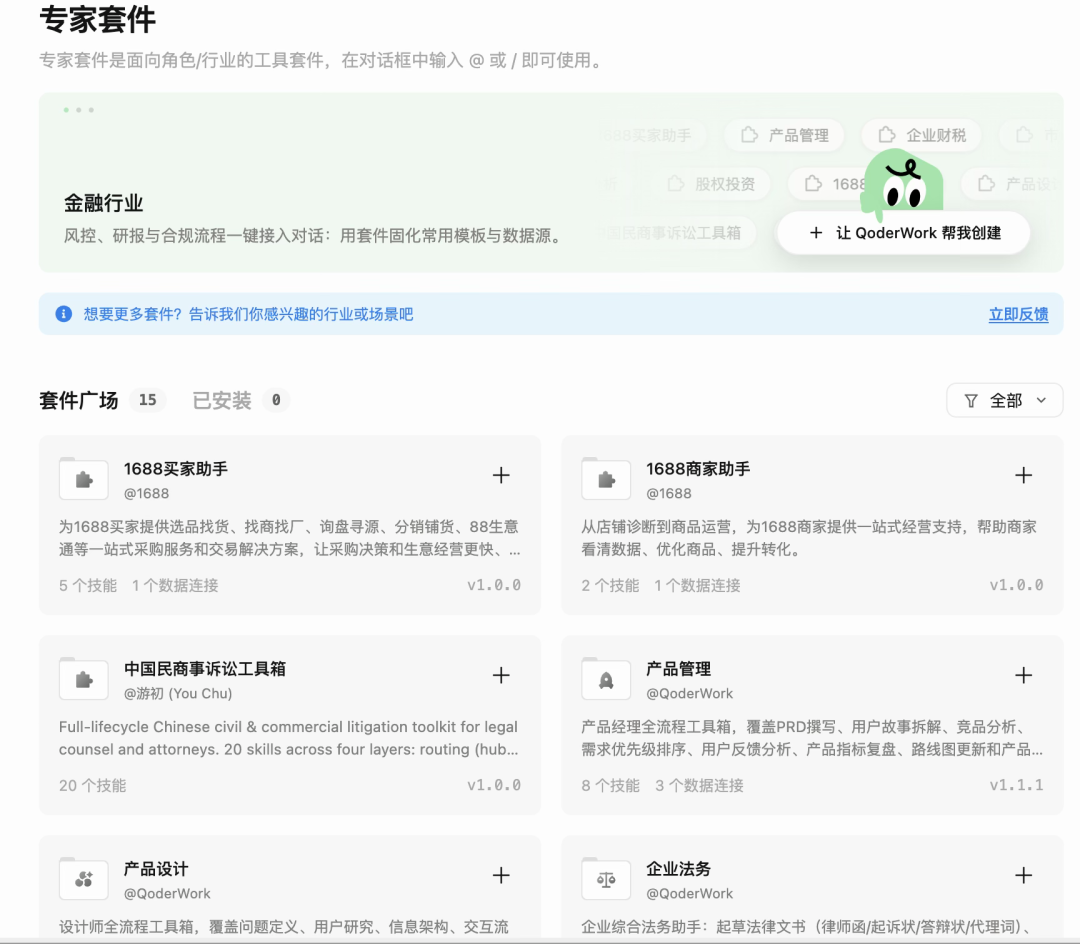Click the 1688商家助手 puzzle folder icon
The height and width of the screenshot is (944, 1080).
(606, 479)
